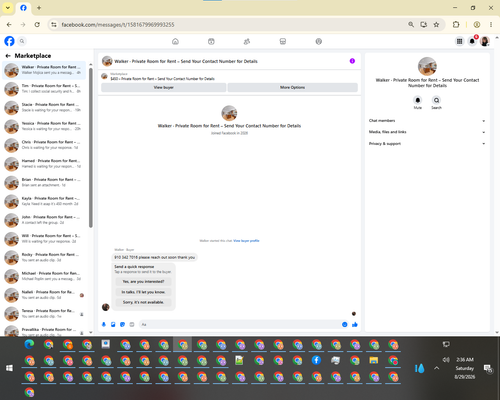Send quick reply In talks, I'll let you know
The image size is (500, 400).
click(143, 292)
